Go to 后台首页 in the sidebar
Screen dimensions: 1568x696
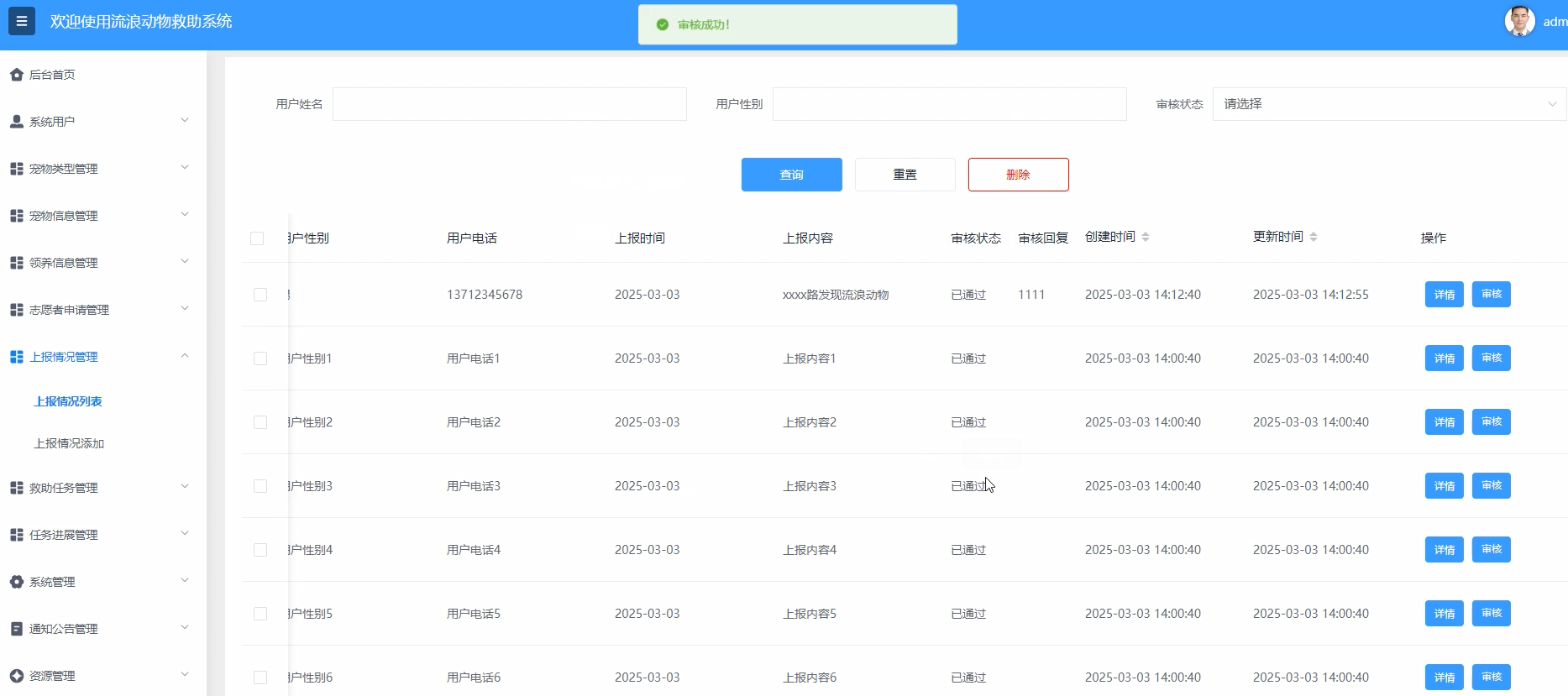(52, 75)
